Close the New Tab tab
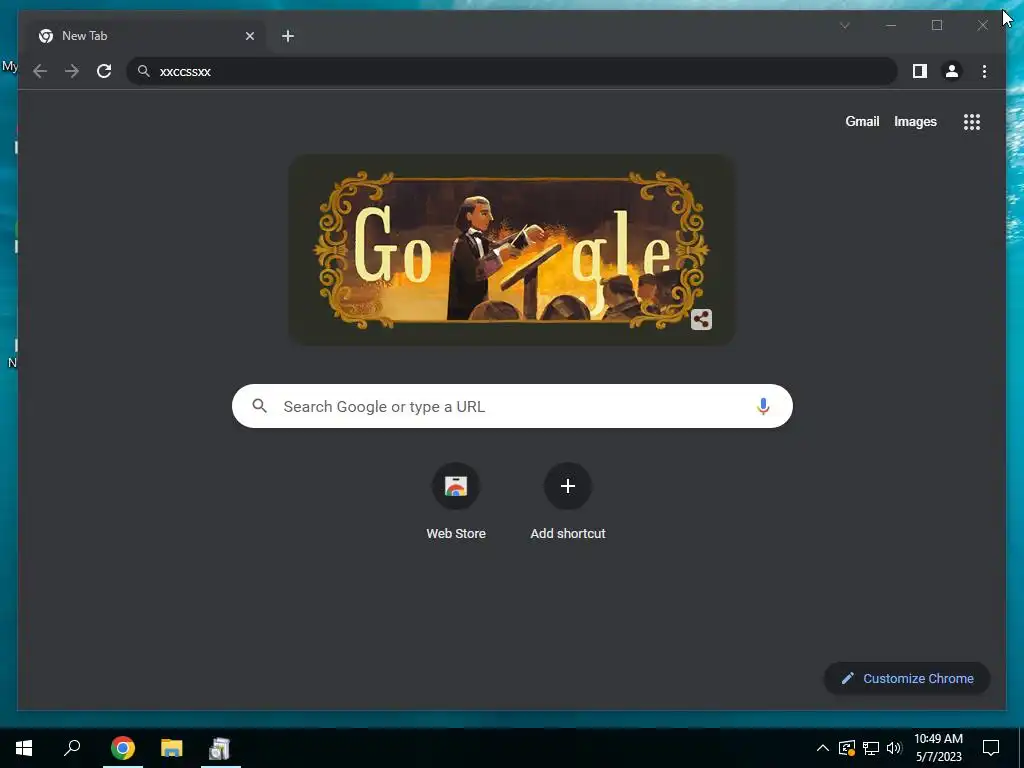The width and height of the screenshot is (1024, 768). click(249, 36)
